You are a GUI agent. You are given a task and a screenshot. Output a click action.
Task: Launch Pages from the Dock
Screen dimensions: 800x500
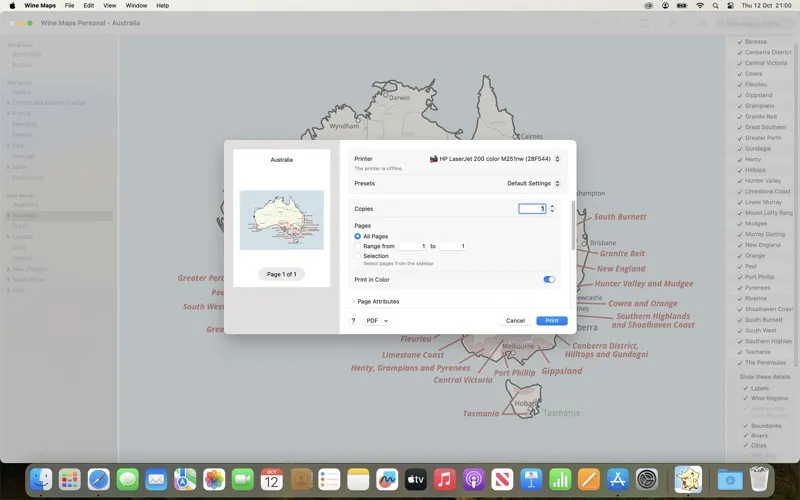click(x=589, y=480)
